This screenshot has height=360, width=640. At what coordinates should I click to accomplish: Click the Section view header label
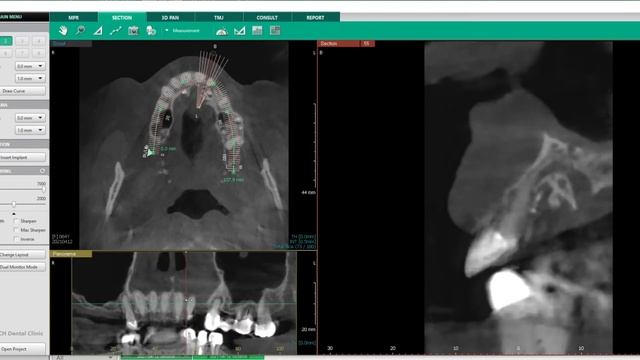click(x=339, y=43)
